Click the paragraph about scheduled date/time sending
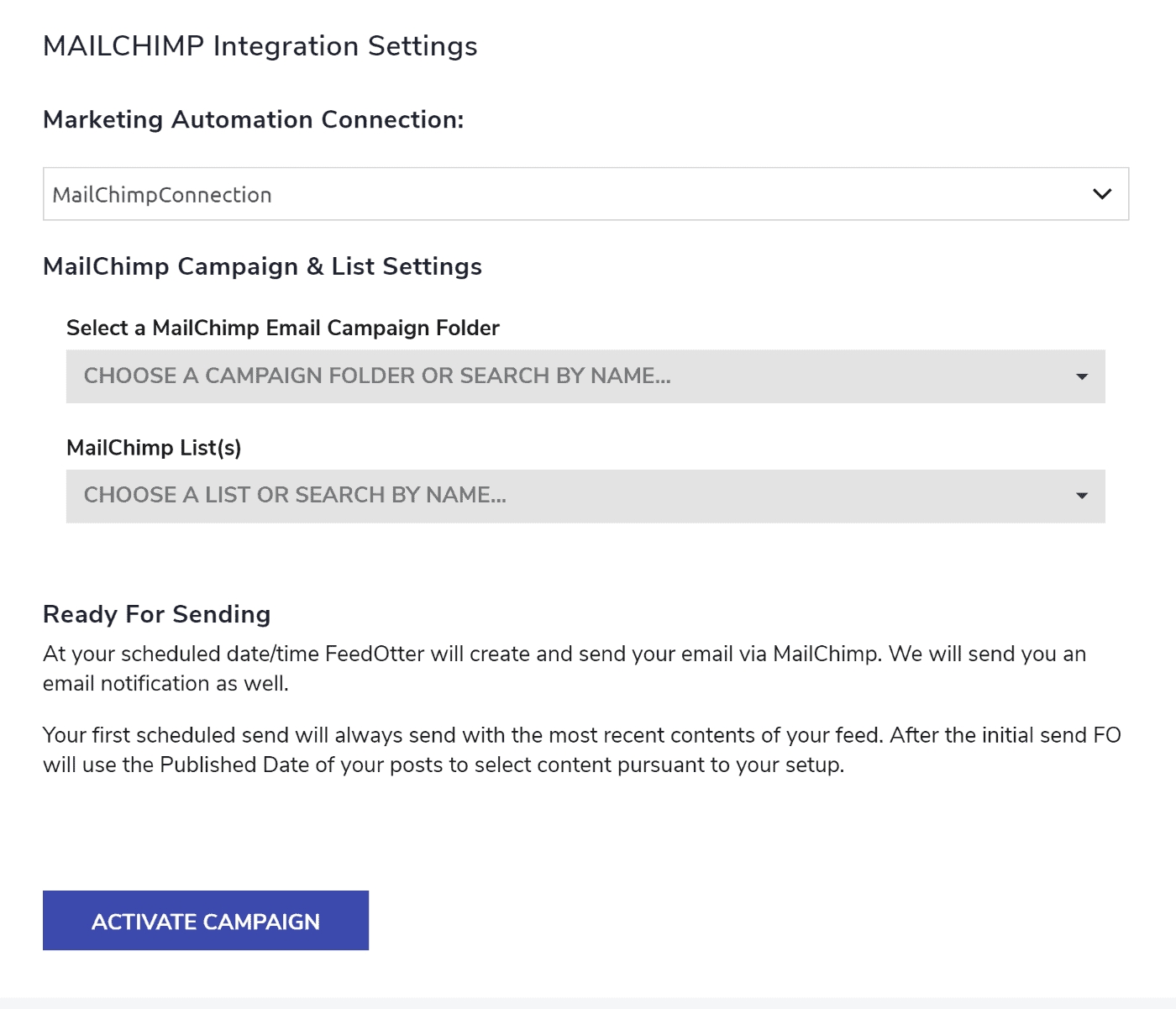The height and width of the screenshot is (1009, 1176). [564, 669]
